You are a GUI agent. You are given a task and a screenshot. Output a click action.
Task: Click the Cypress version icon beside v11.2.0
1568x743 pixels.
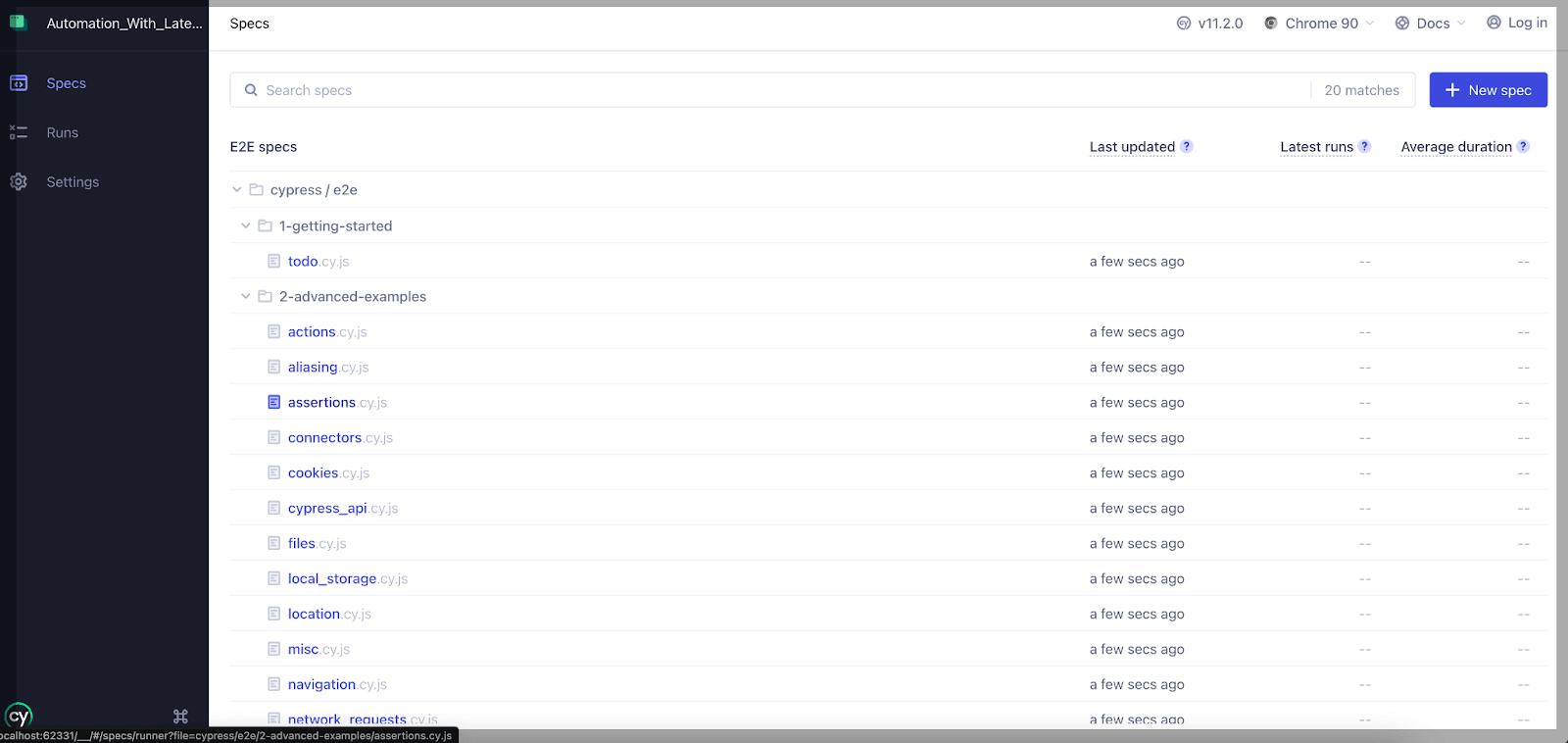point(1184,24)
